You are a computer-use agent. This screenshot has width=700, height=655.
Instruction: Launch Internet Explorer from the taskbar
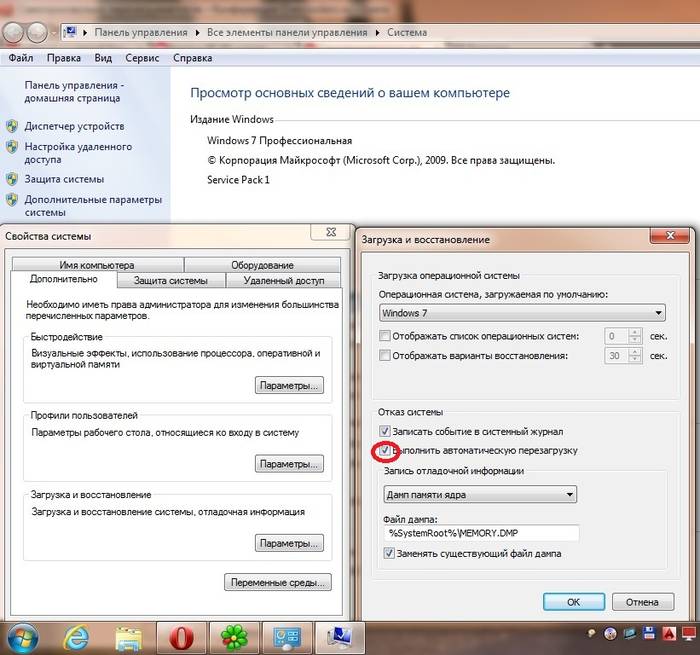(77, 637)
